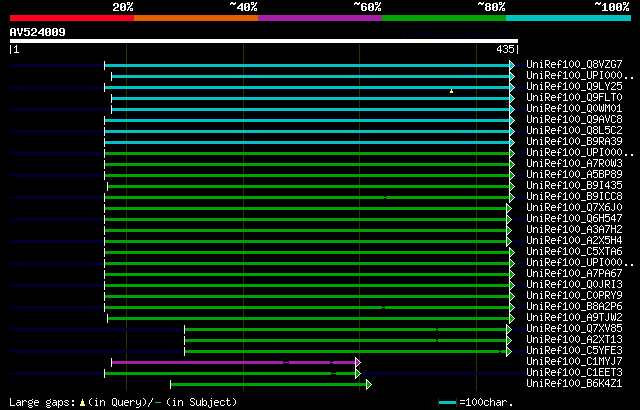Select the UniRef100_B9RA39 label
Viewport: 640px width, 410px height.
[574, 142]
